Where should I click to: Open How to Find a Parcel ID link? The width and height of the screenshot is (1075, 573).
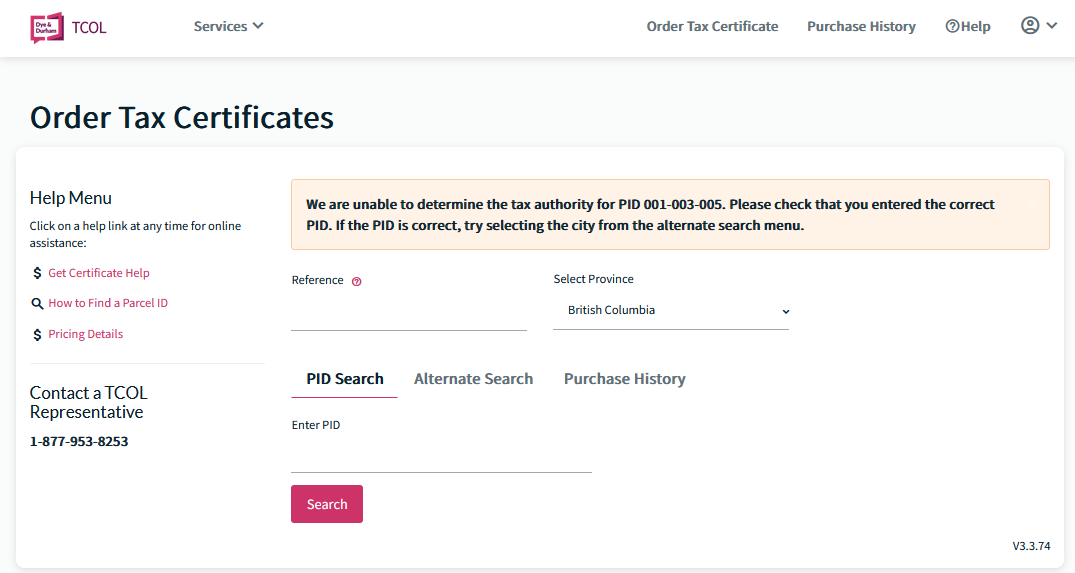click(108, 303)
